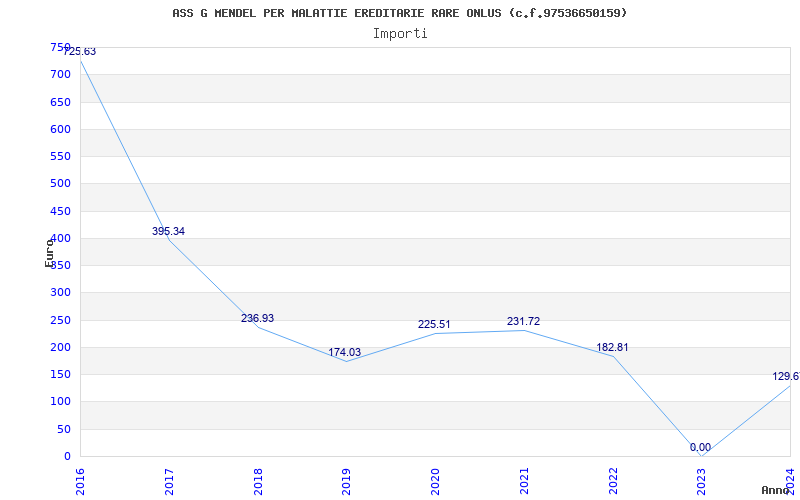Image resolution: width=800 pixels, height=500 pixels.
Task: Select the 2017 year axis label
Action: pos(169,482)
